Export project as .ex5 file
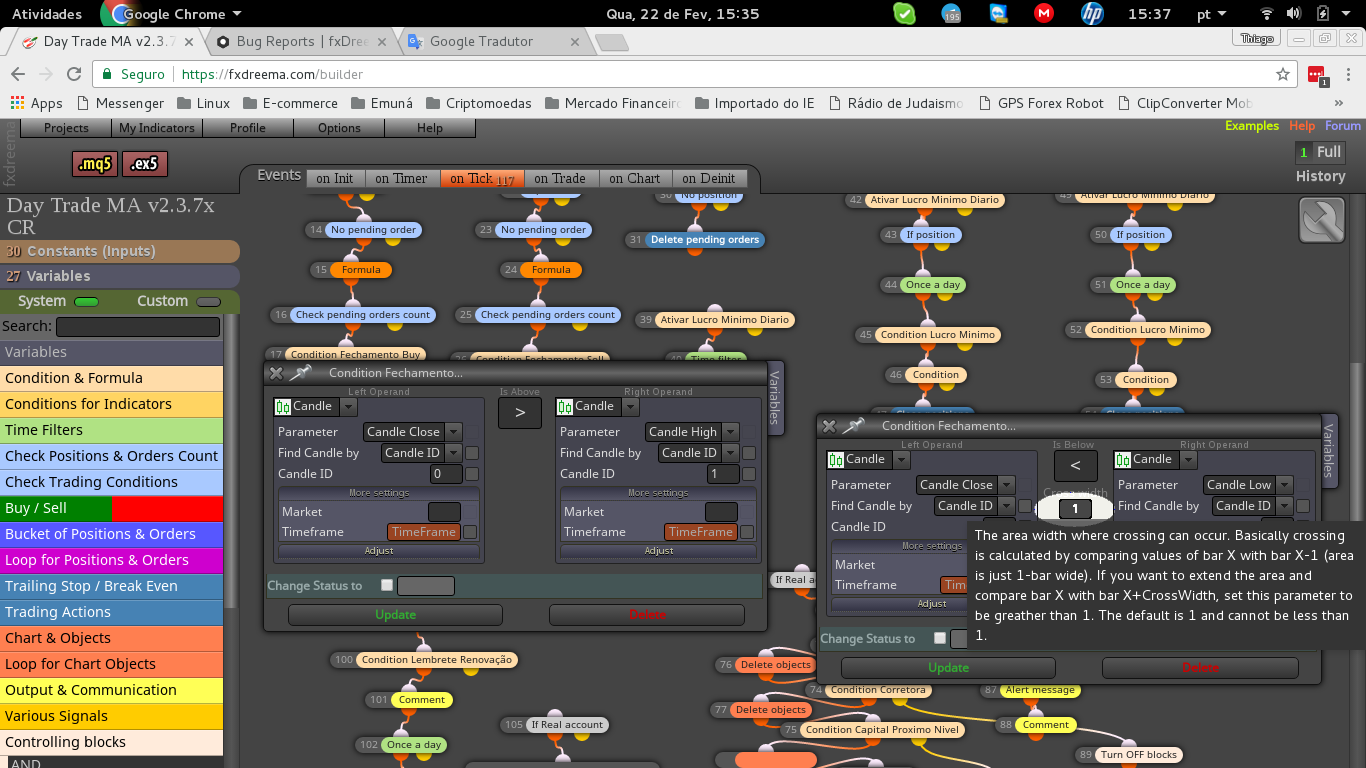The height and width of the screenshot is (768, 1366). coord(145,164)
